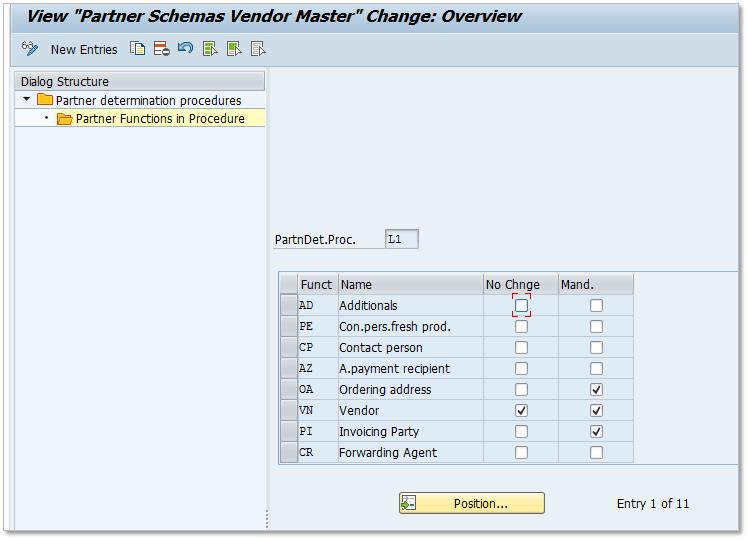Toggle No Chnge for Con.pers.fresh prod.
This screenshot has height=540, width=748.
521,326
